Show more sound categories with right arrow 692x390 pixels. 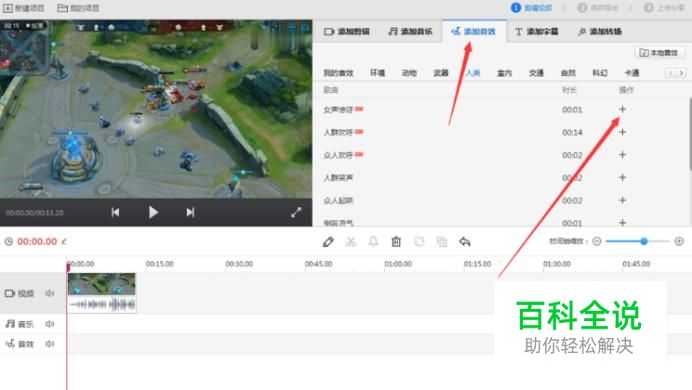coord(681,73)
